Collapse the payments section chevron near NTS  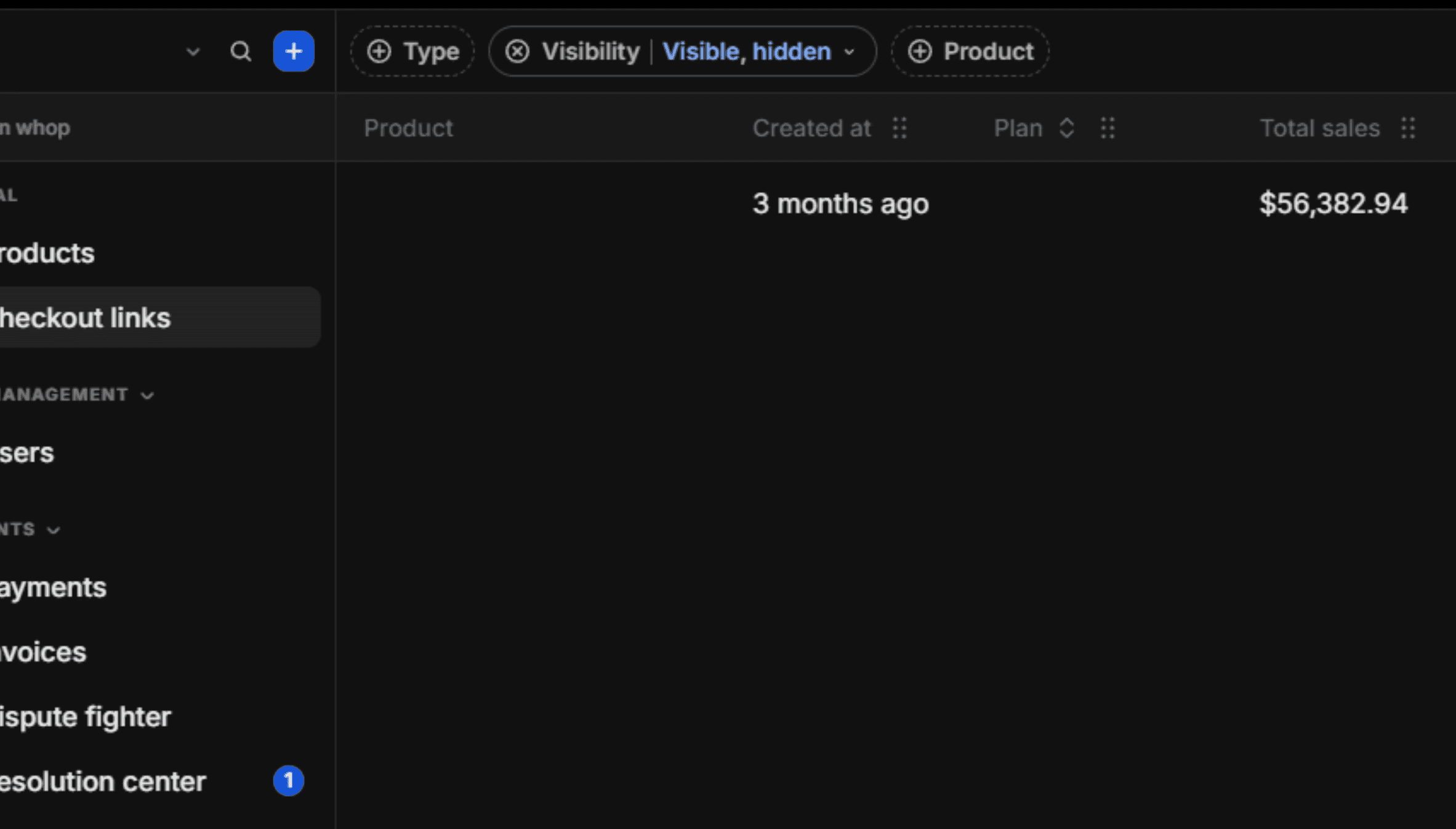tap(54, 530)
